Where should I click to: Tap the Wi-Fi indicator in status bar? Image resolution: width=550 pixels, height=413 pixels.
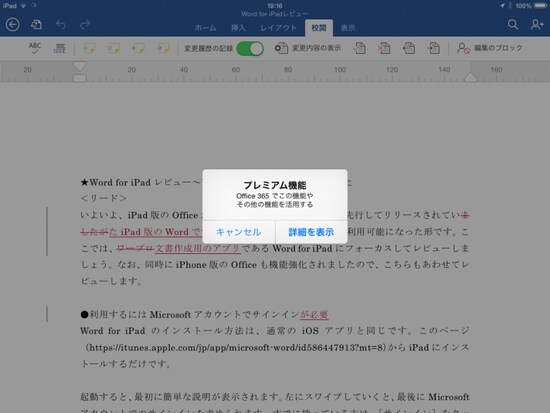23,6
